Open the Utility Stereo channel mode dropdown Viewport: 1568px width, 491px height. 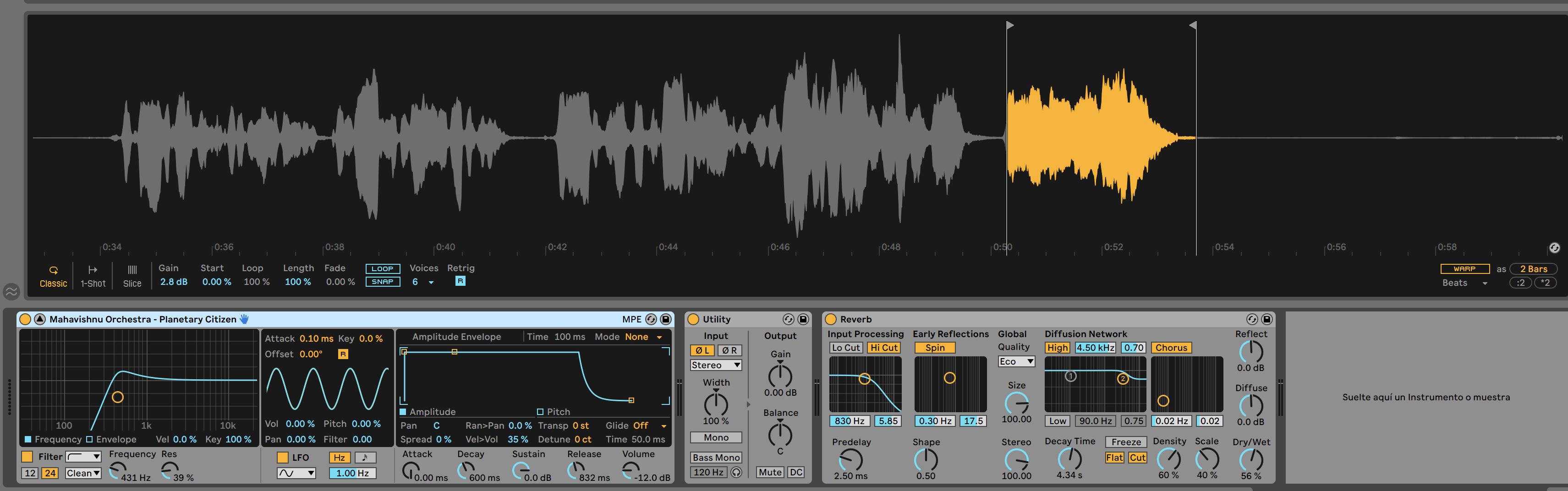pos(715,365)
